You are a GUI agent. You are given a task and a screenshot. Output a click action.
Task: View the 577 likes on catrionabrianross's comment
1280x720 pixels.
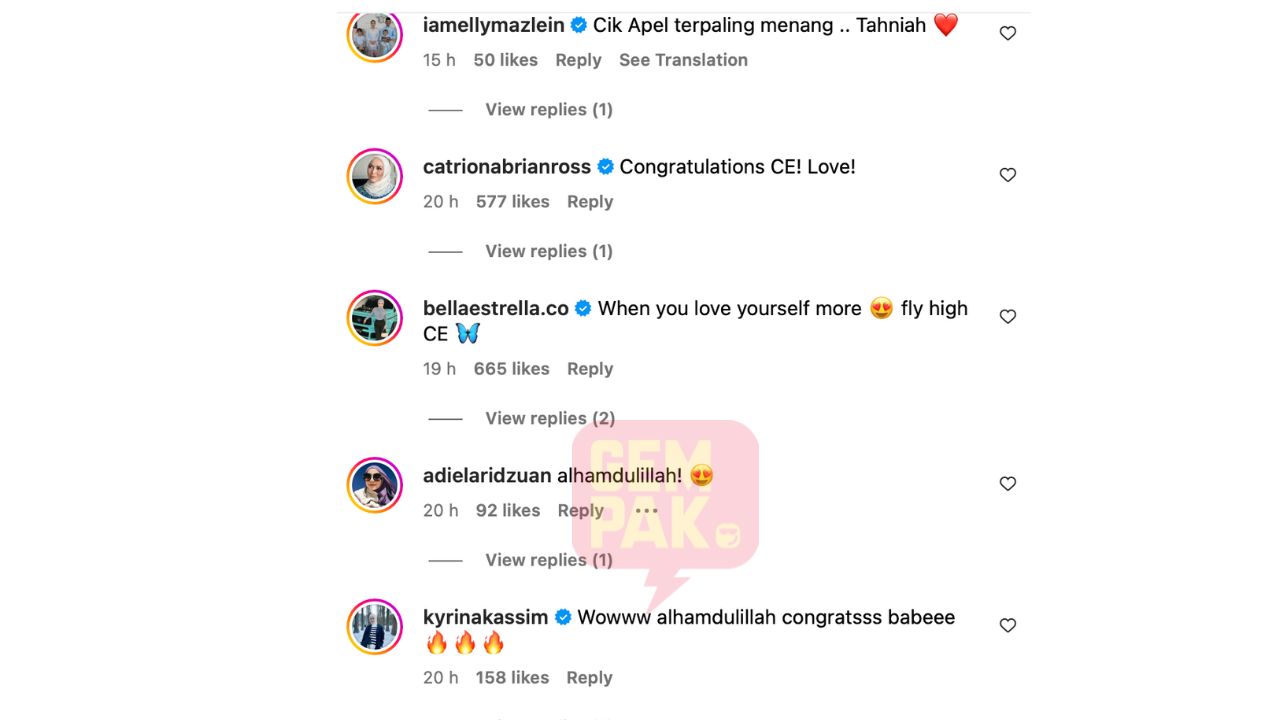click(512, 201)
